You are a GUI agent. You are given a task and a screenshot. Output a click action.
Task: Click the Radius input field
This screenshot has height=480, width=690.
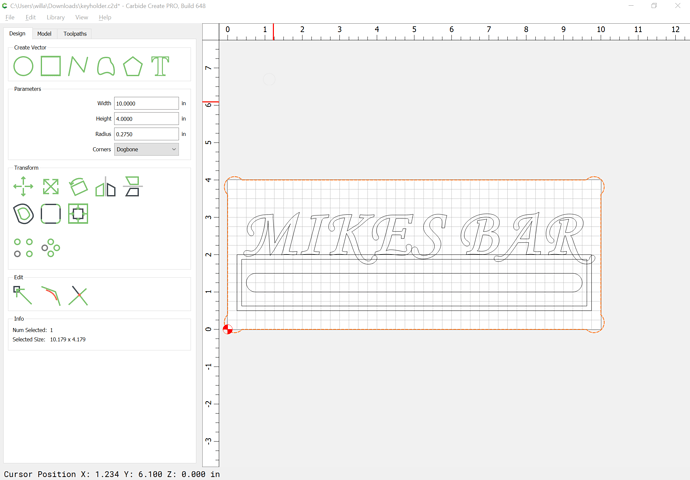(x=146, y=134)
